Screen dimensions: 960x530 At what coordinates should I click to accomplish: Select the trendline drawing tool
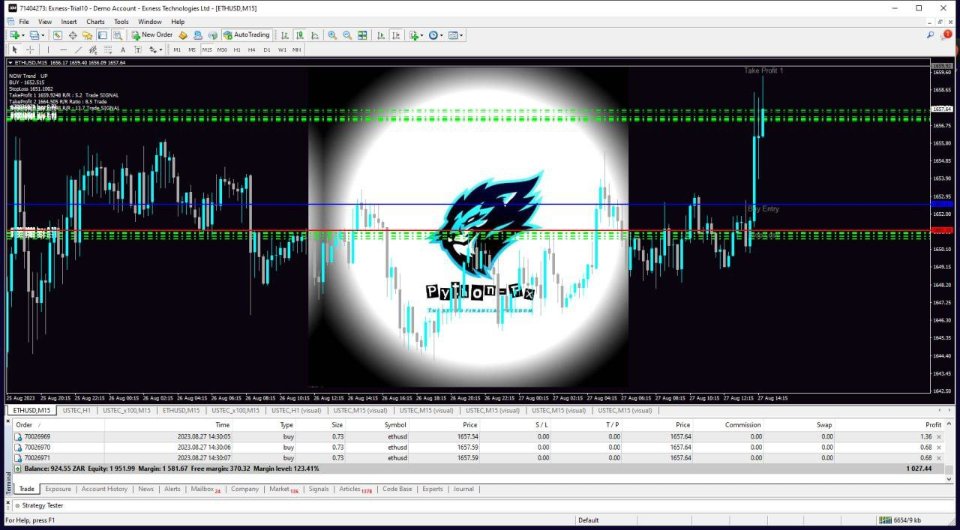(x=78, y=50)
